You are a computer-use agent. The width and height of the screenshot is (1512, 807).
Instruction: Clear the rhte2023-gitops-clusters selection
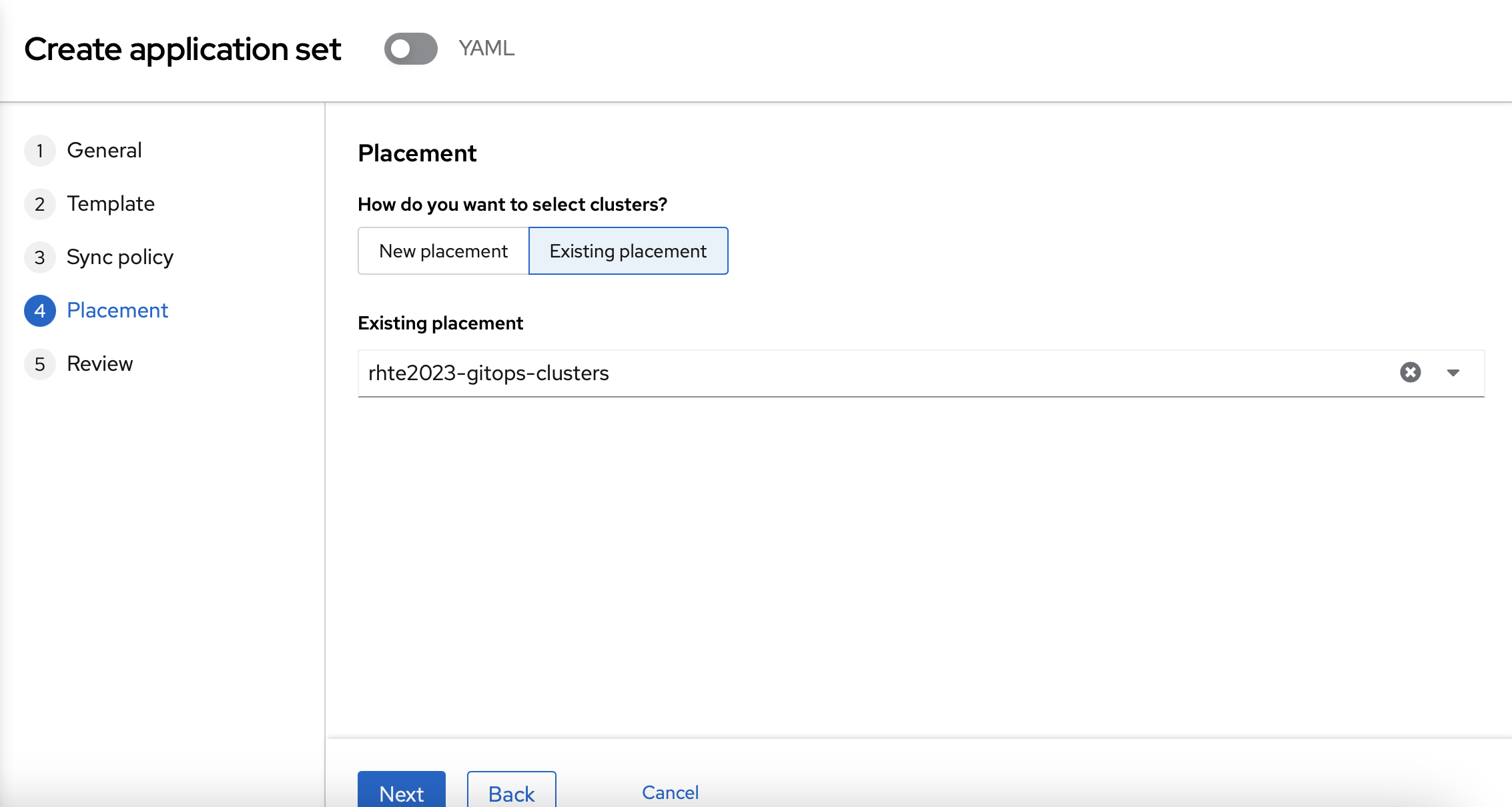pyautogui.click(x=1411, y=372)
